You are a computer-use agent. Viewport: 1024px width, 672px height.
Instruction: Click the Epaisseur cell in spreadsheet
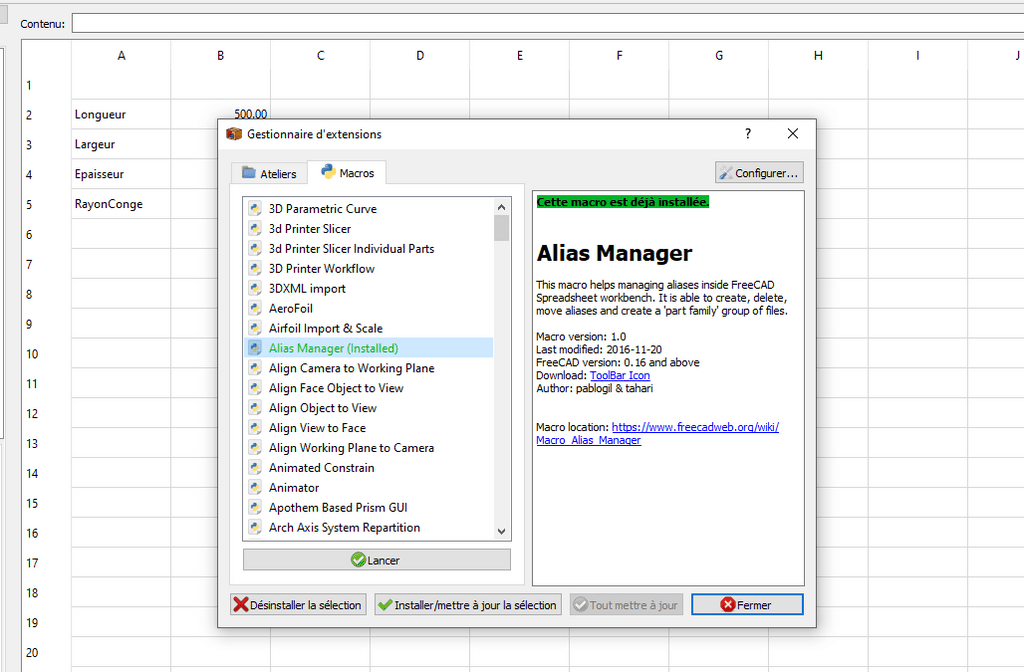pyautogui.click(x=121, y=174)
